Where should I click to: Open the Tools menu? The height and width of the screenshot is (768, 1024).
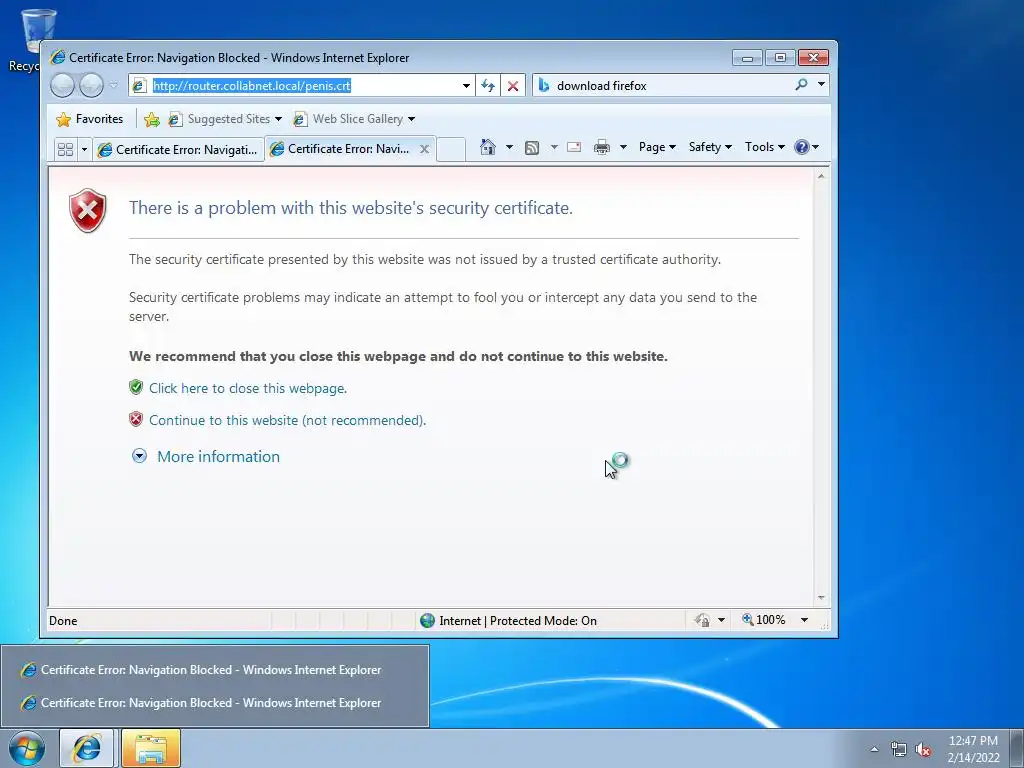click(764, 147)
